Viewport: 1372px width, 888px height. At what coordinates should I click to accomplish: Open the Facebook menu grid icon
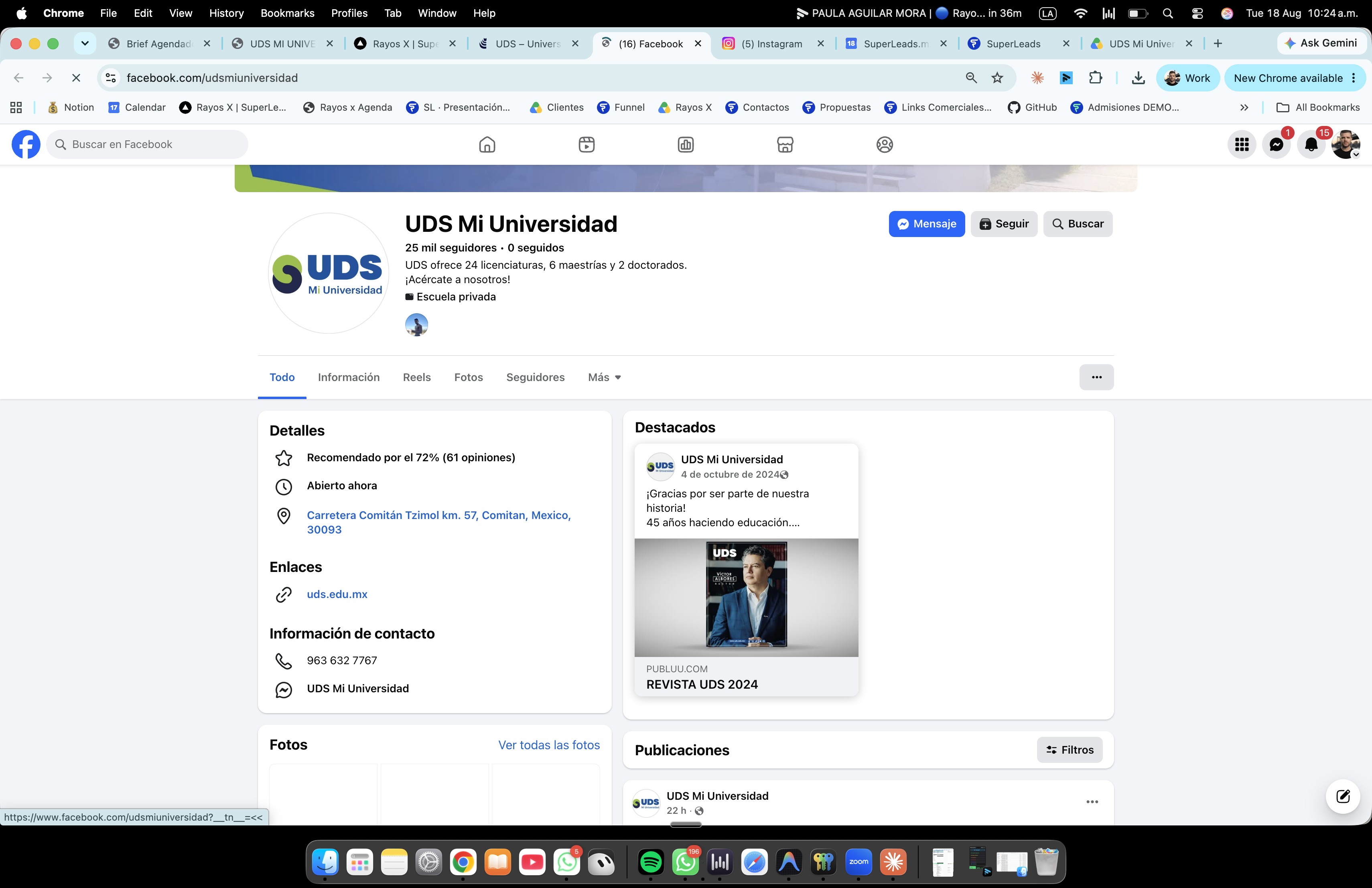(1242, 145)
